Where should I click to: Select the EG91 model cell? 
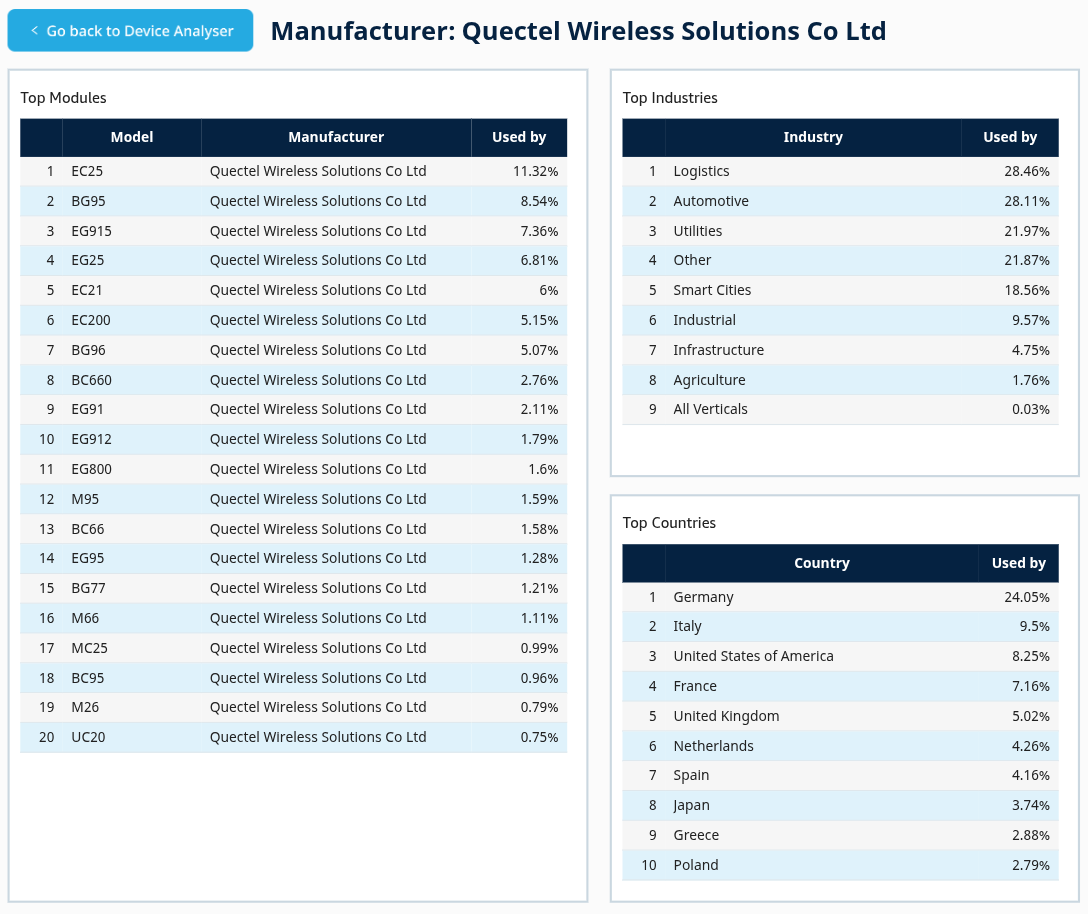(132, 409)
